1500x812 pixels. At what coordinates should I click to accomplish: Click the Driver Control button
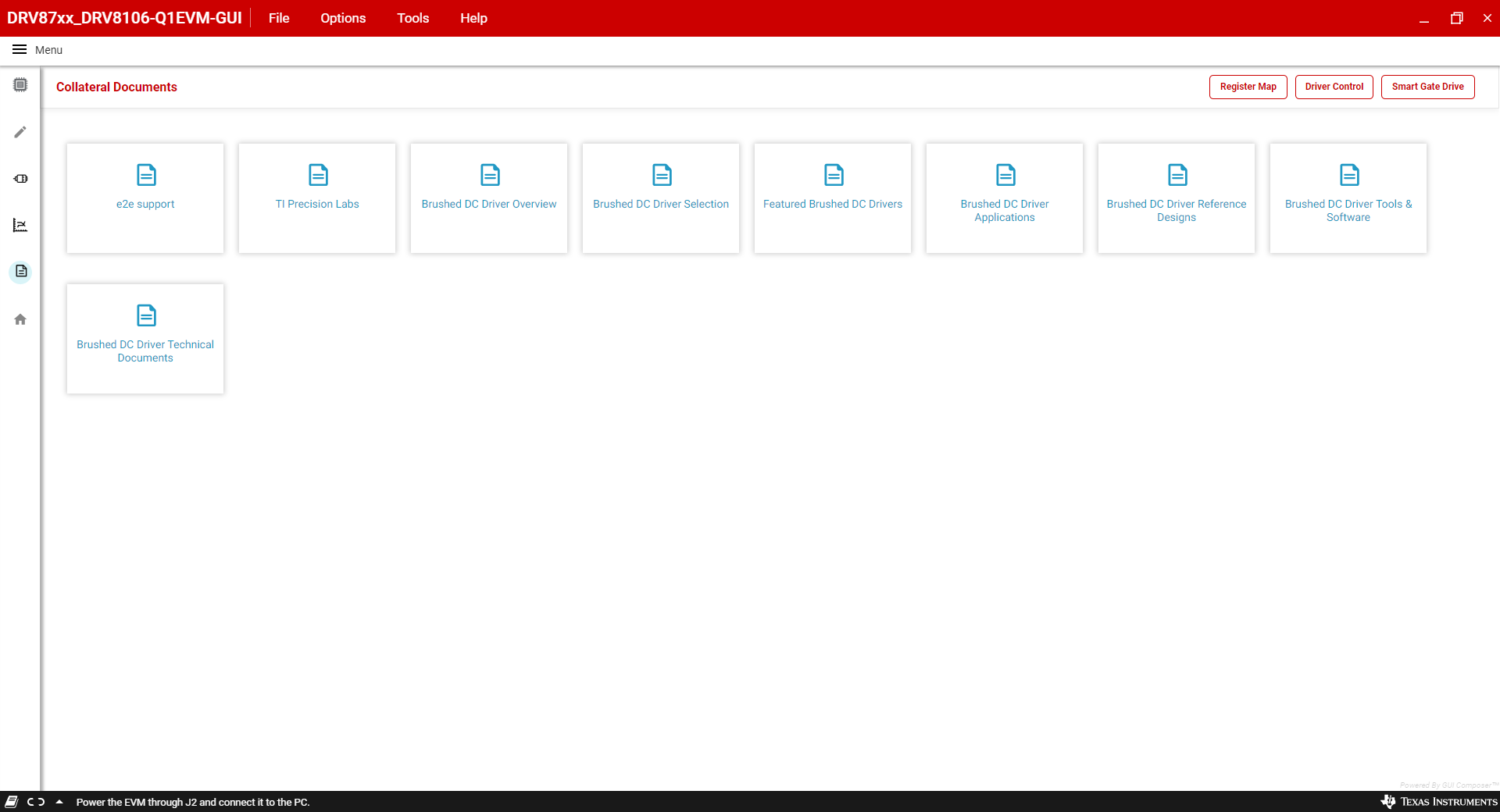click(1334, 87)
